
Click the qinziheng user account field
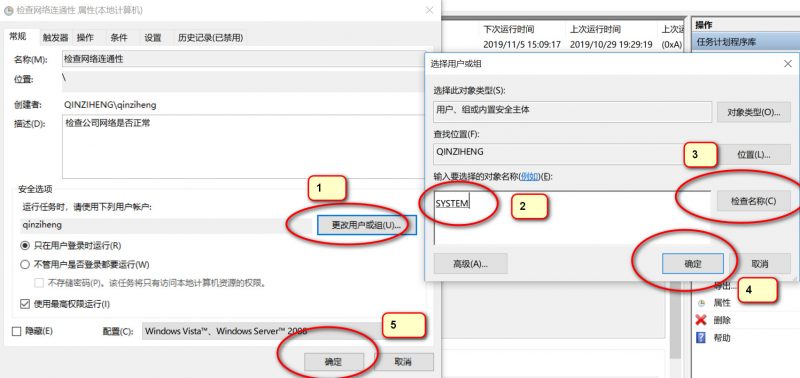(167, 225)
